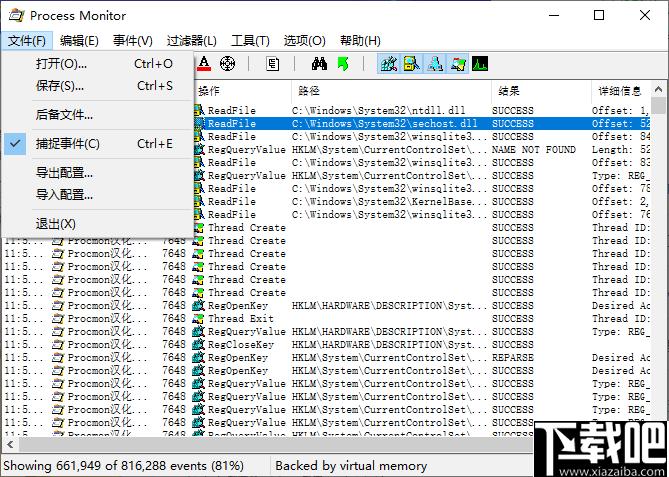Open the 编辑(E) menu
The height and width of the screenshot is (477, 669).
(x=79, y=41)
